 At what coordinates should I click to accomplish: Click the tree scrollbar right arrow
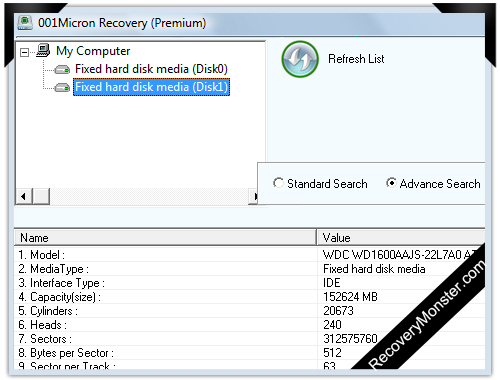(254, 196)
